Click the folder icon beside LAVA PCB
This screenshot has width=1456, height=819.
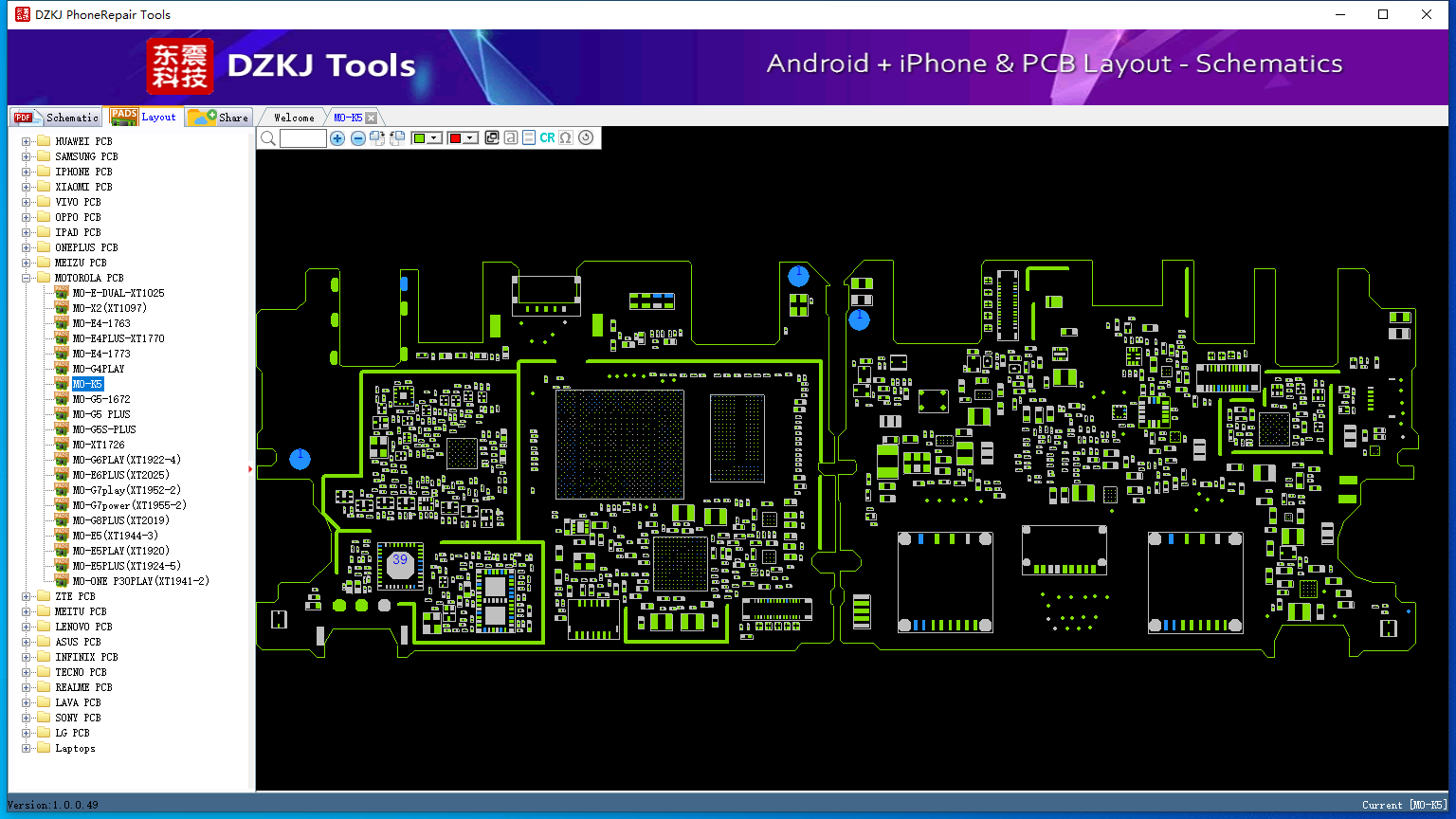pyautogui.click(x=43, y=702)
